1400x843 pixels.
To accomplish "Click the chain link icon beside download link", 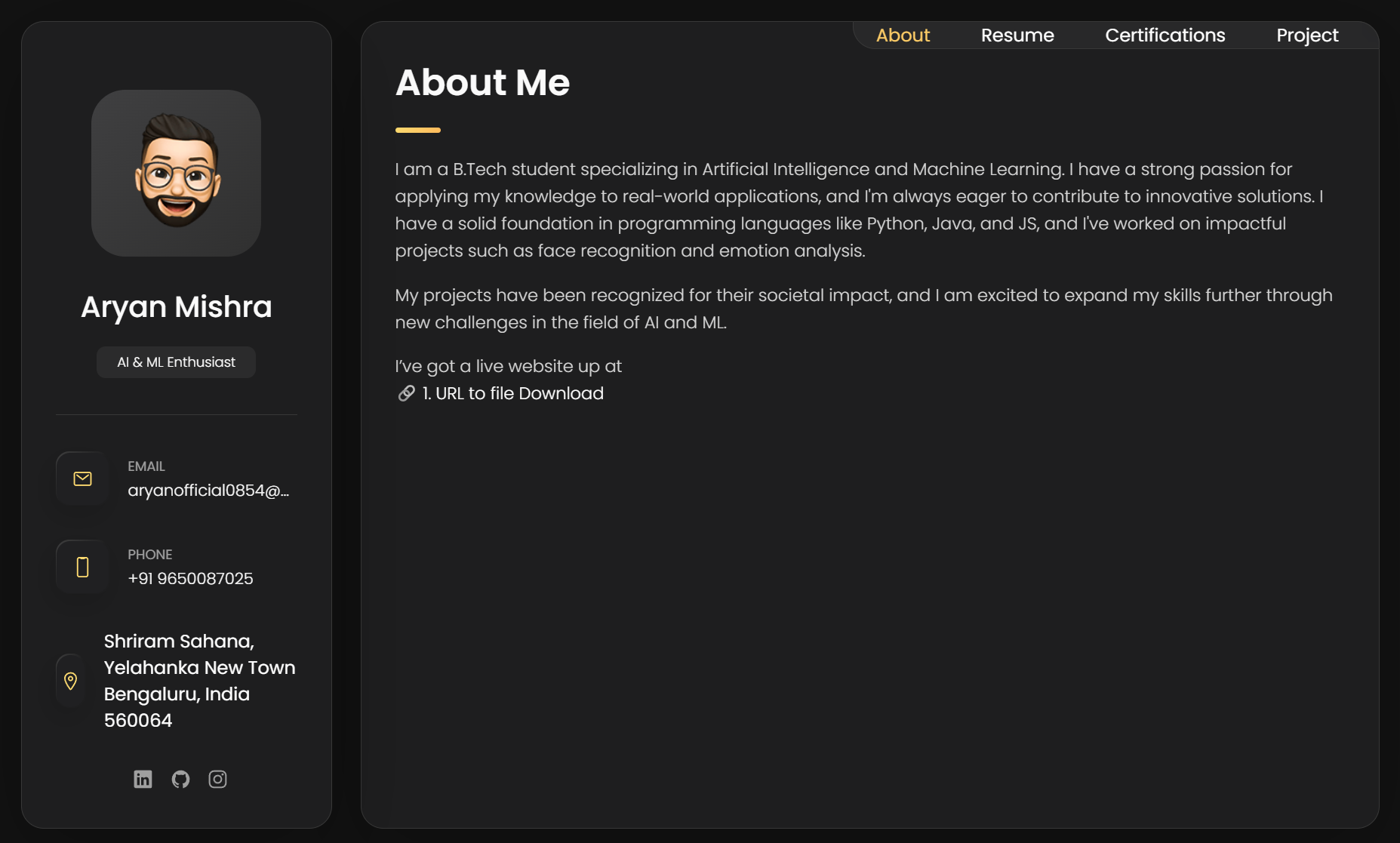I will coord(405,393).
